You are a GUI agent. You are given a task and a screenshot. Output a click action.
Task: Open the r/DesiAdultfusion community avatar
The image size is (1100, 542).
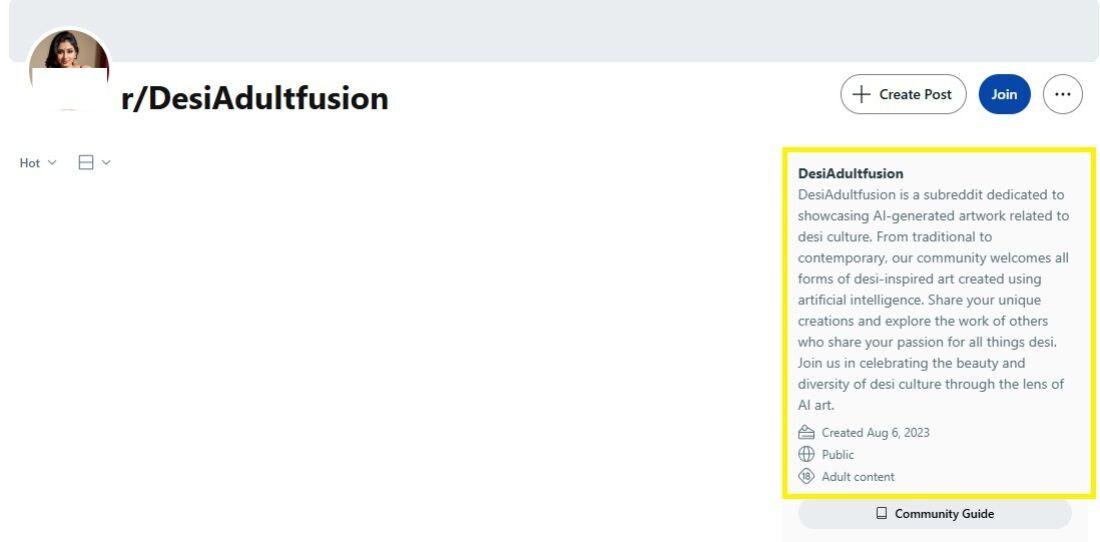pyautogui.click(x=69, y=64)
